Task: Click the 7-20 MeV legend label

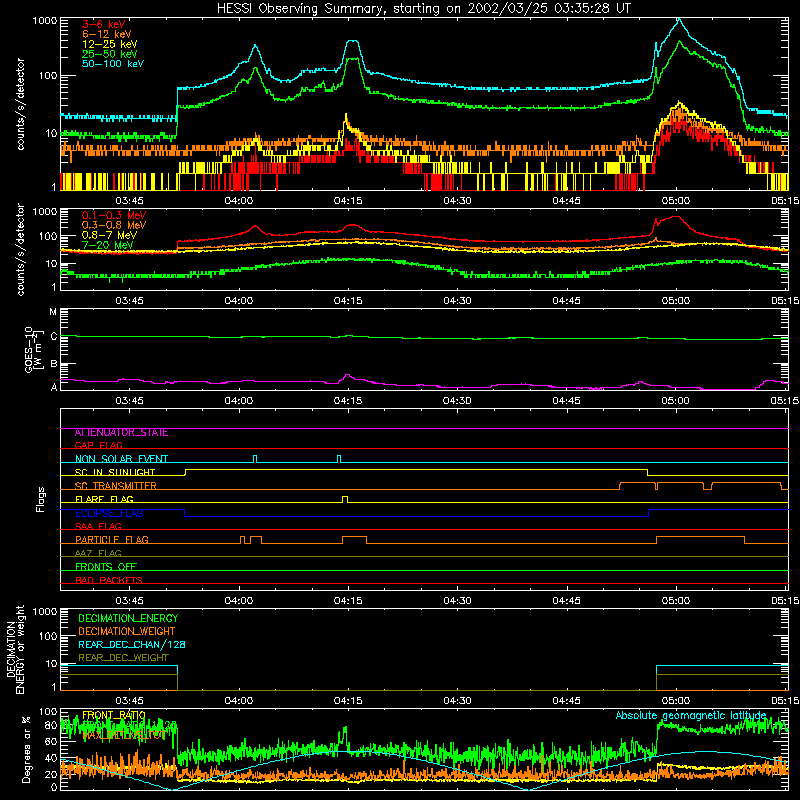Action: (x=107, y=245)
